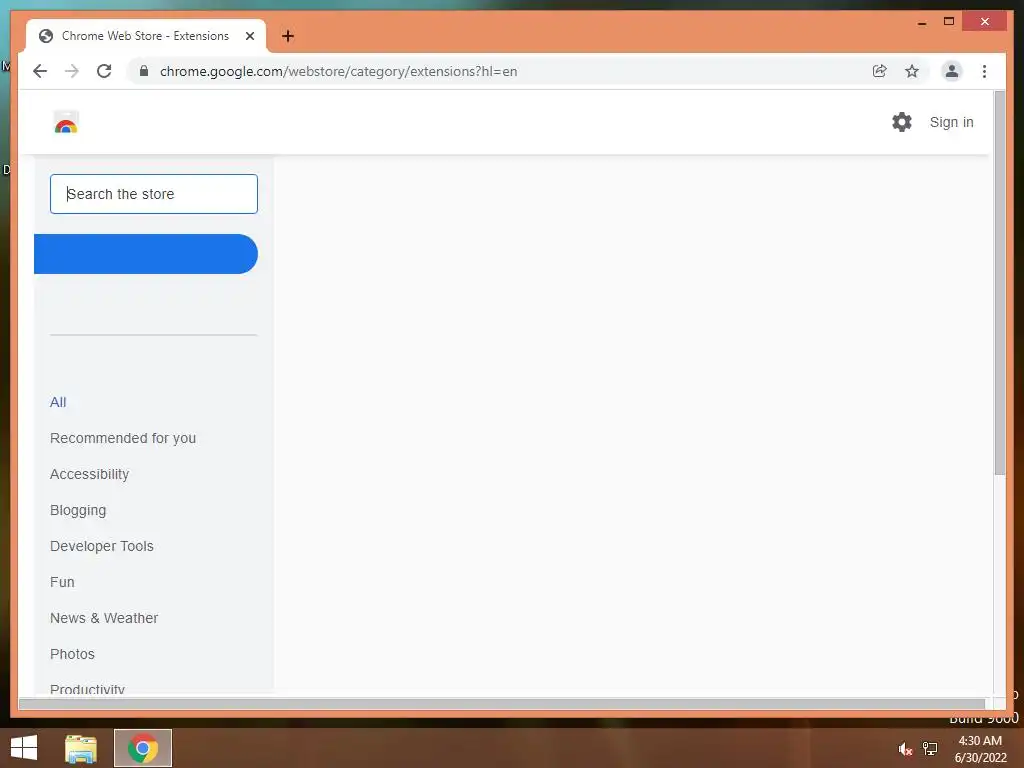Screen dimensions: 1024x768
Task: Click the blue highlighted sidebar button
Action: point(146,254)
